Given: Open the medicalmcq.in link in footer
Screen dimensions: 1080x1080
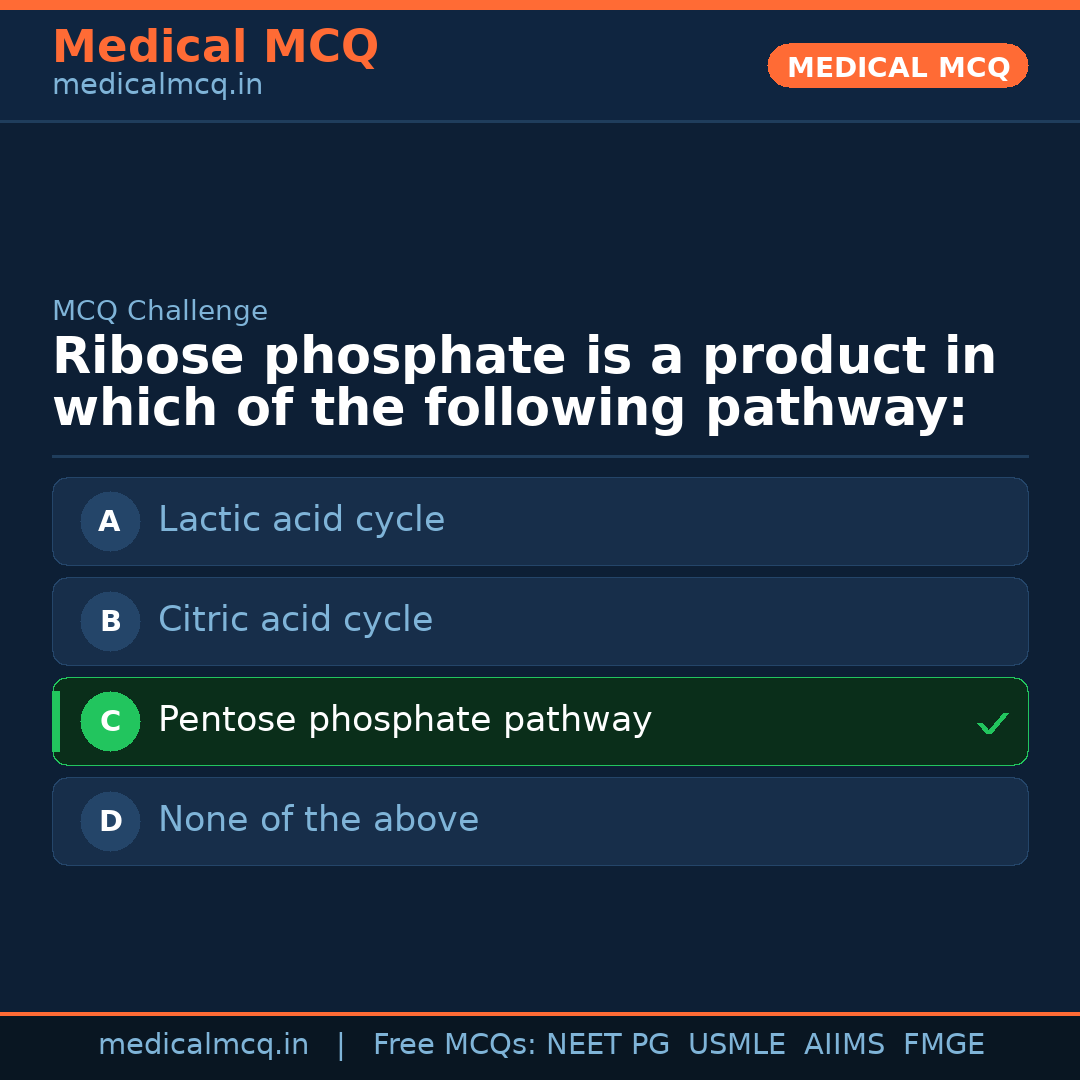Looking at the screenshot, I should (203, 1045).
